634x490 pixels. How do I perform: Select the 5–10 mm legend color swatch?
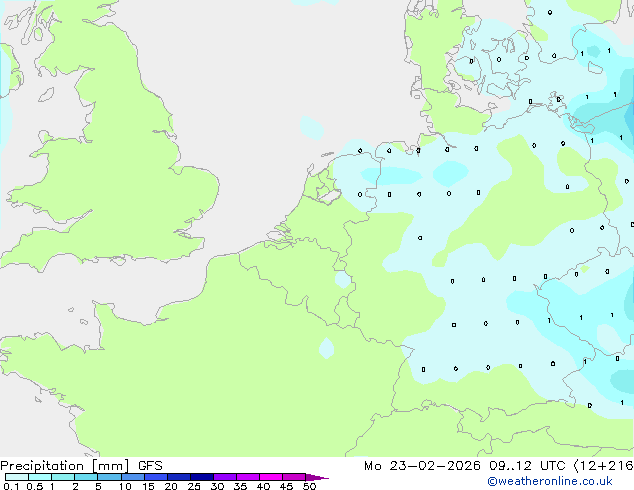pos(109,477)
